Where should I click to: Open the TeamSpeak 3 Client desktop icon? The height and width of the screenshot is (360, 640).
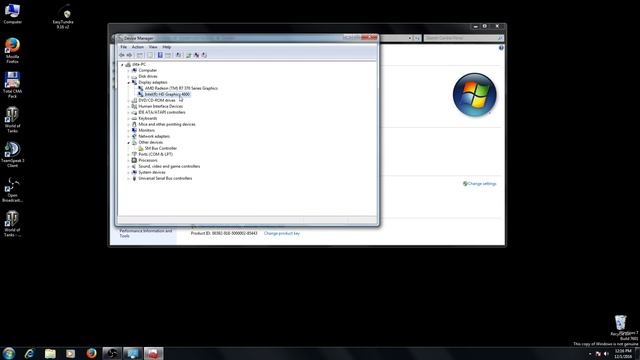point(12,154)
